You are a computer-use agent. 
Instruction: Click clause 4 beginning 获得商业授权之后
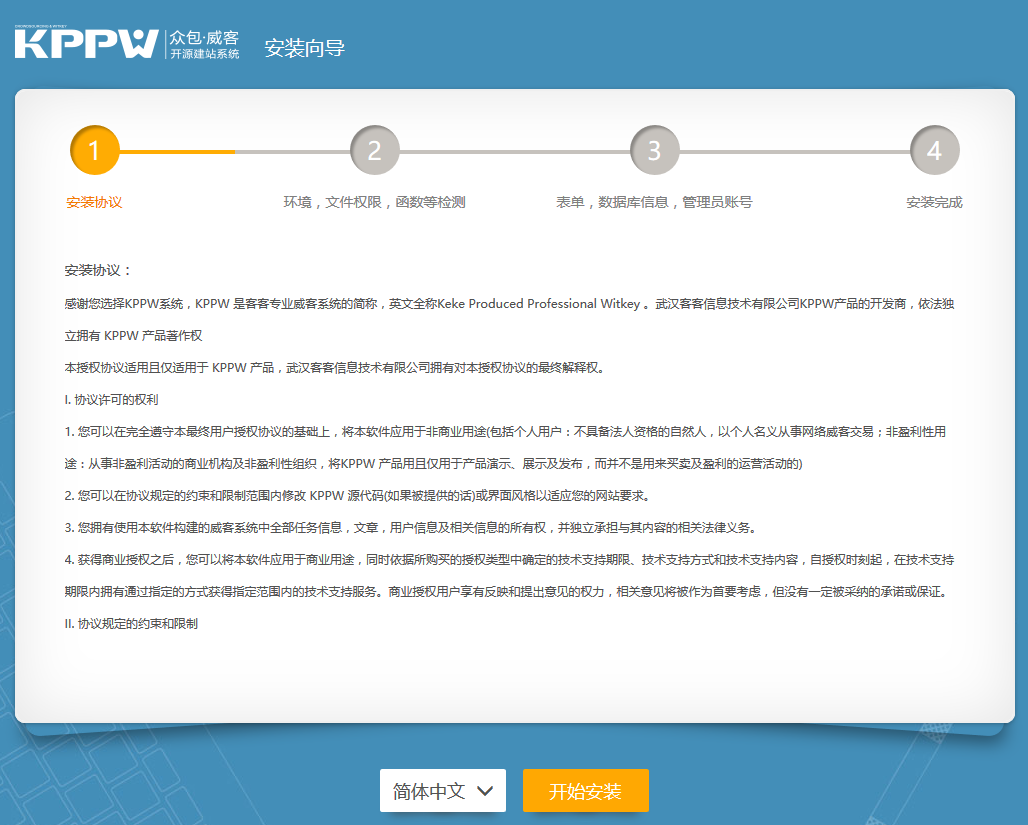509,576
